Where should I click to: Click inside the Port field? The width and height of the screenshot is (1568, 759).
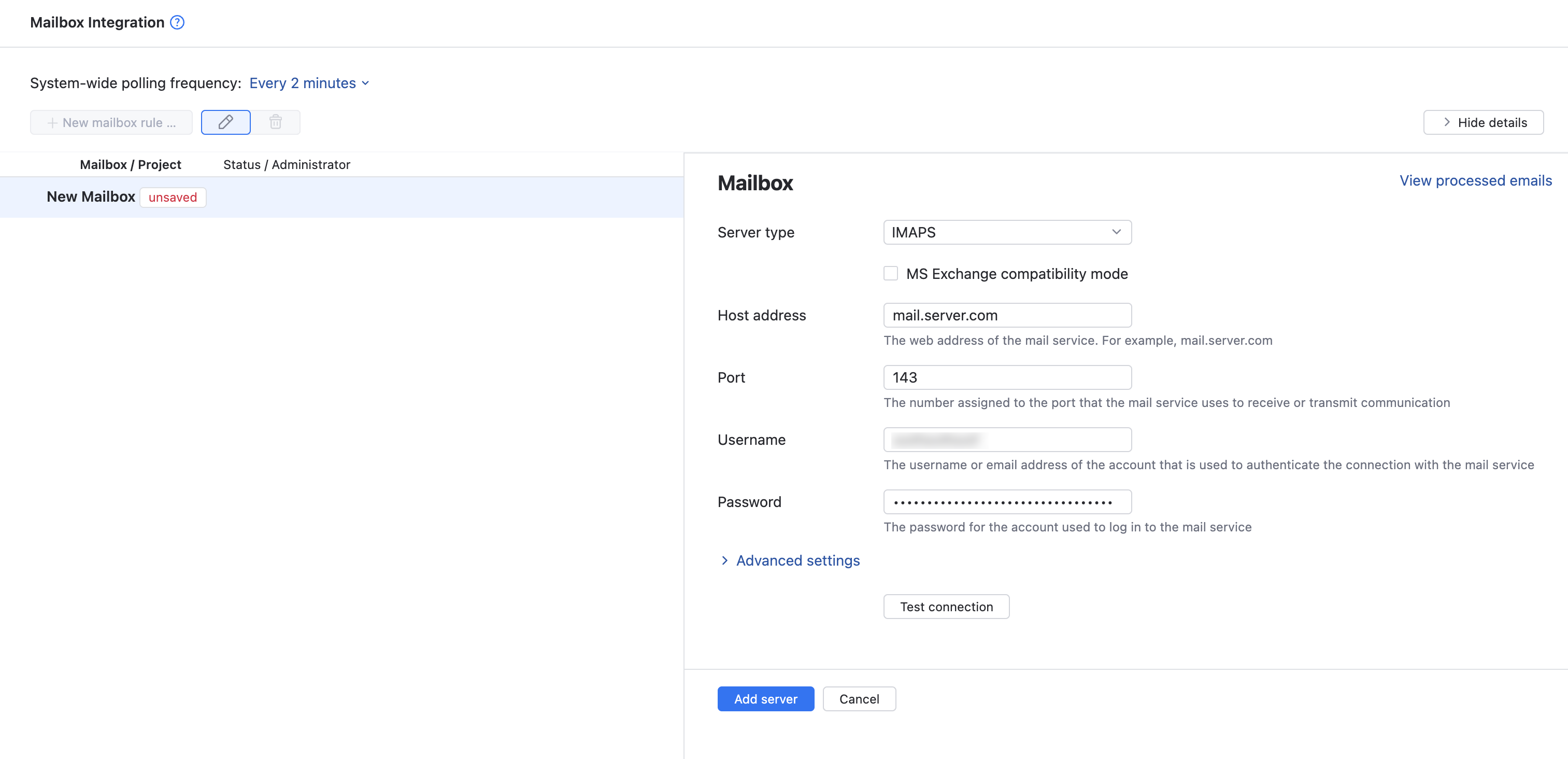click(1006, 377)
